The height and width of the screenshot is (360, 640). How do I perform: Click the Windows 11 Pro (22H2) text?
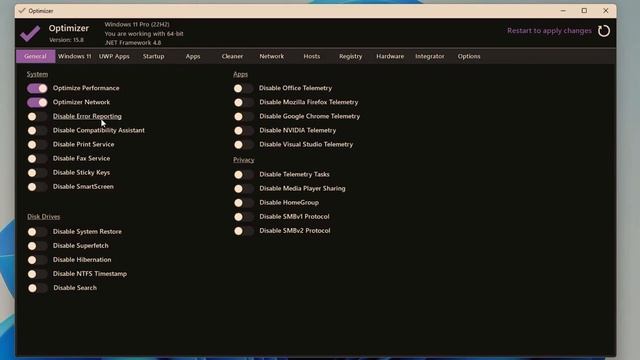point(137,24)
